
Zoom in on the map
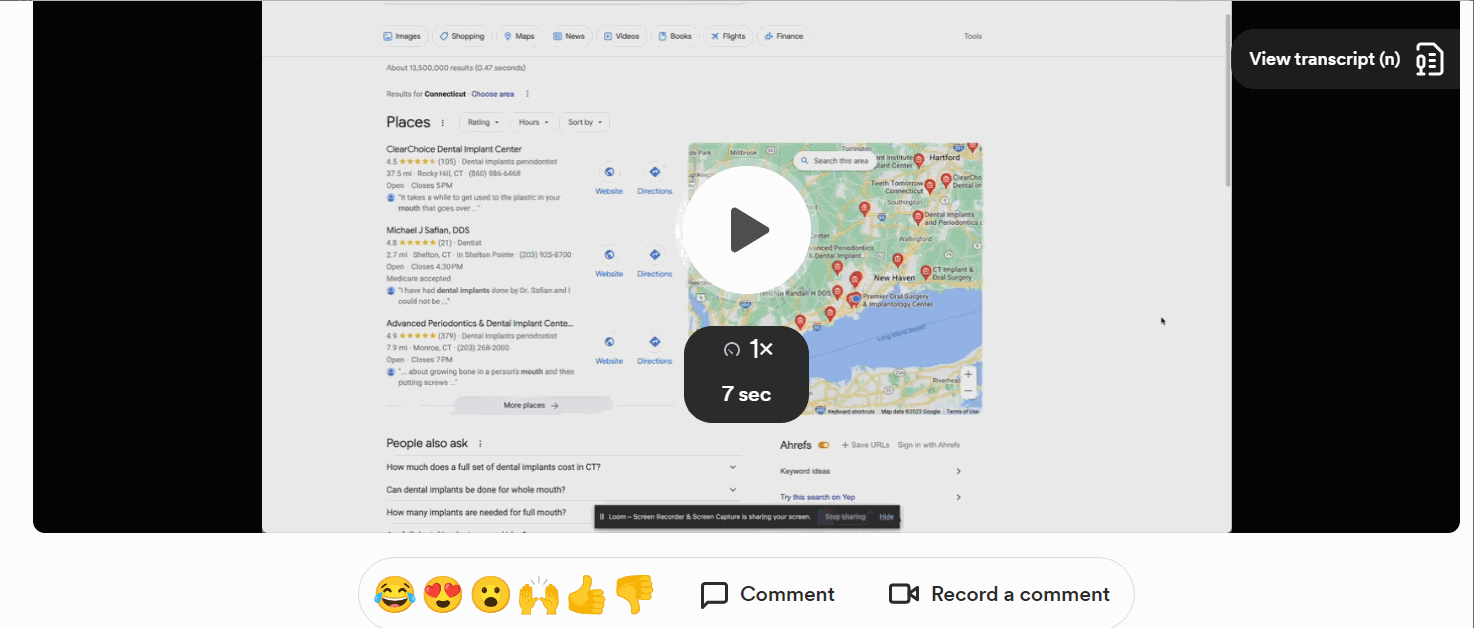coord(968,374)
